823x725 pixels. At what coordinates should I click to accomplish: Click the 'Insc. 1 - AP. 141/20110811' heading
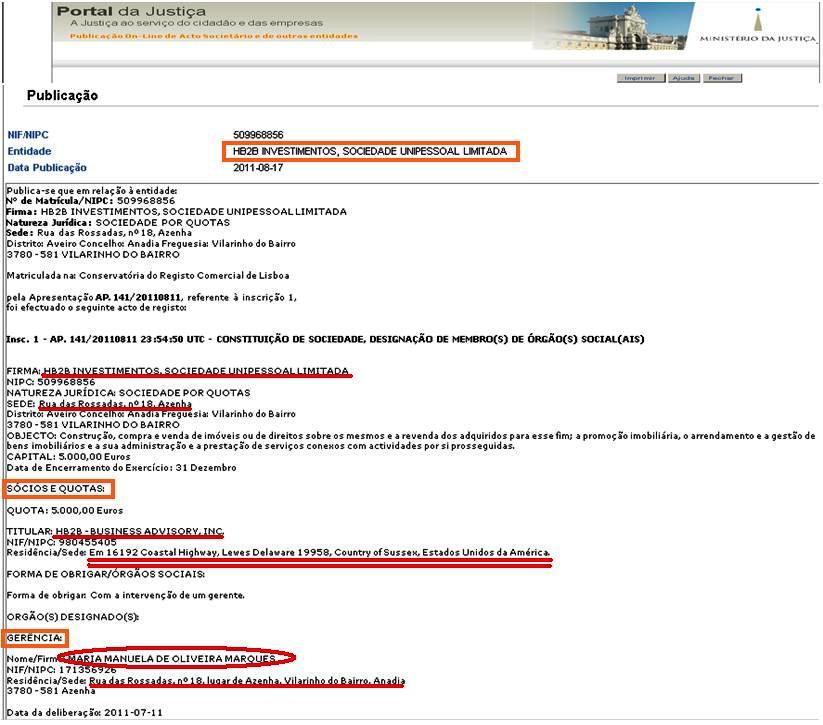pos(325,339)
